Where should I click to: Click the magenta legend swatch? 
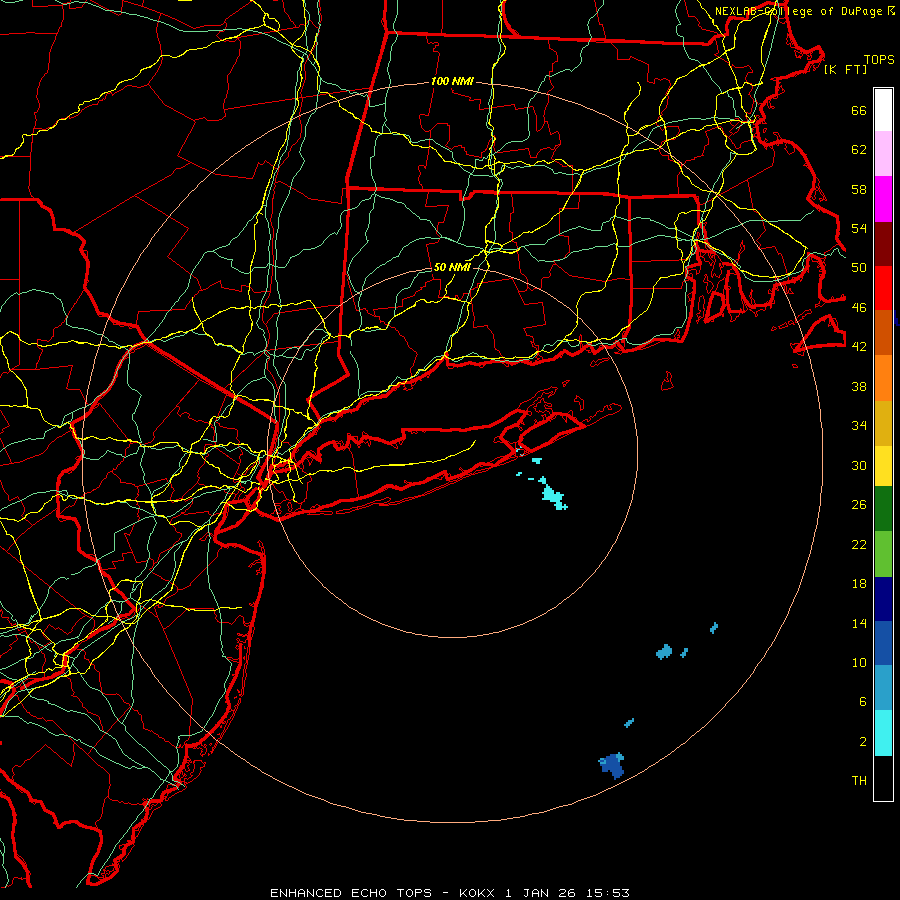click(883, 199)
